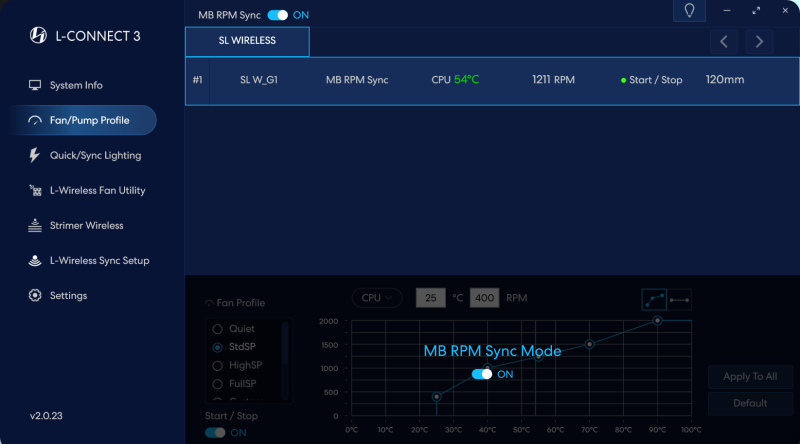
Task: Click the temperature input field showing 25
Action: click(x=431, y=298)
